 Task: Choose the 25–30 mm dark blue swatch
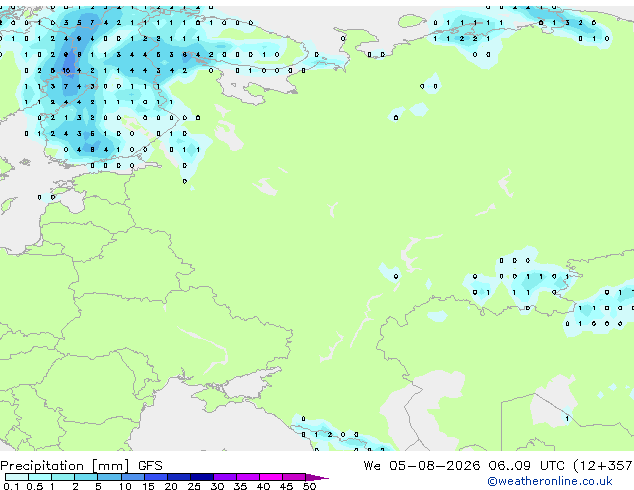point(201,477)
